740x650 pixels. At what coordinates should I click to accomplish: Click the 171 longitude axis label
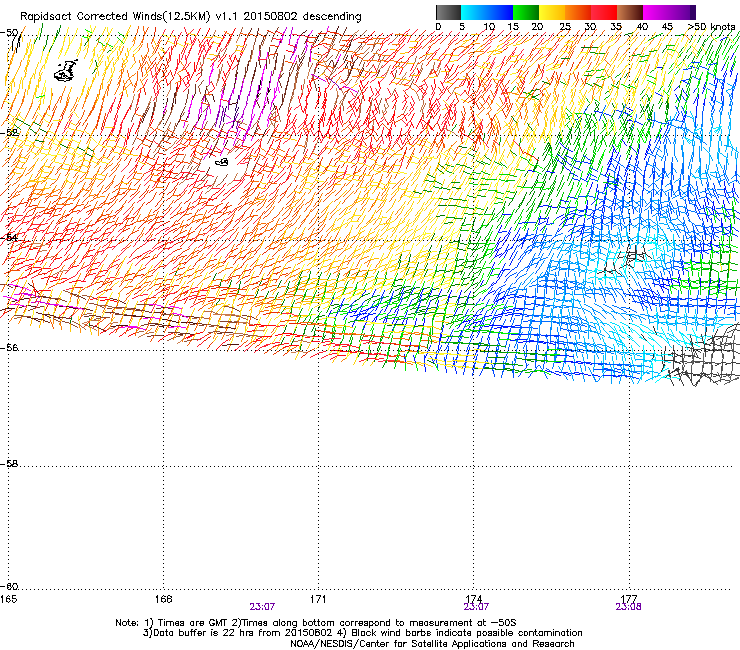318,599
